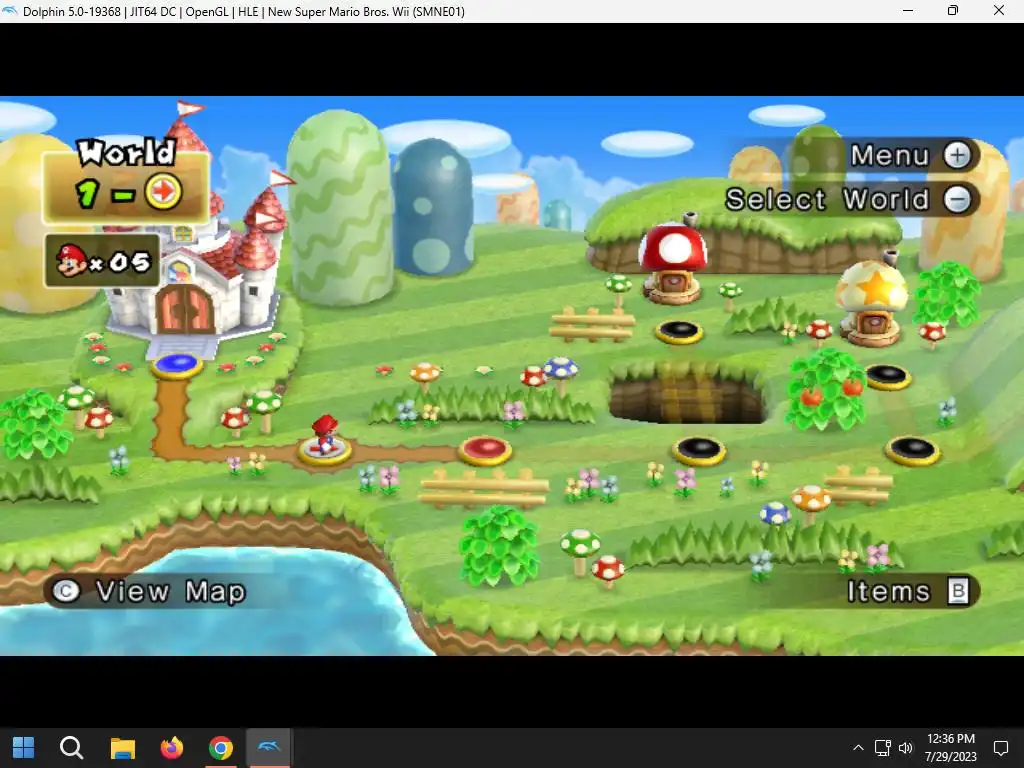Maximize the Dolphin window
The image size is (1024, 768).
click(953, 10)
